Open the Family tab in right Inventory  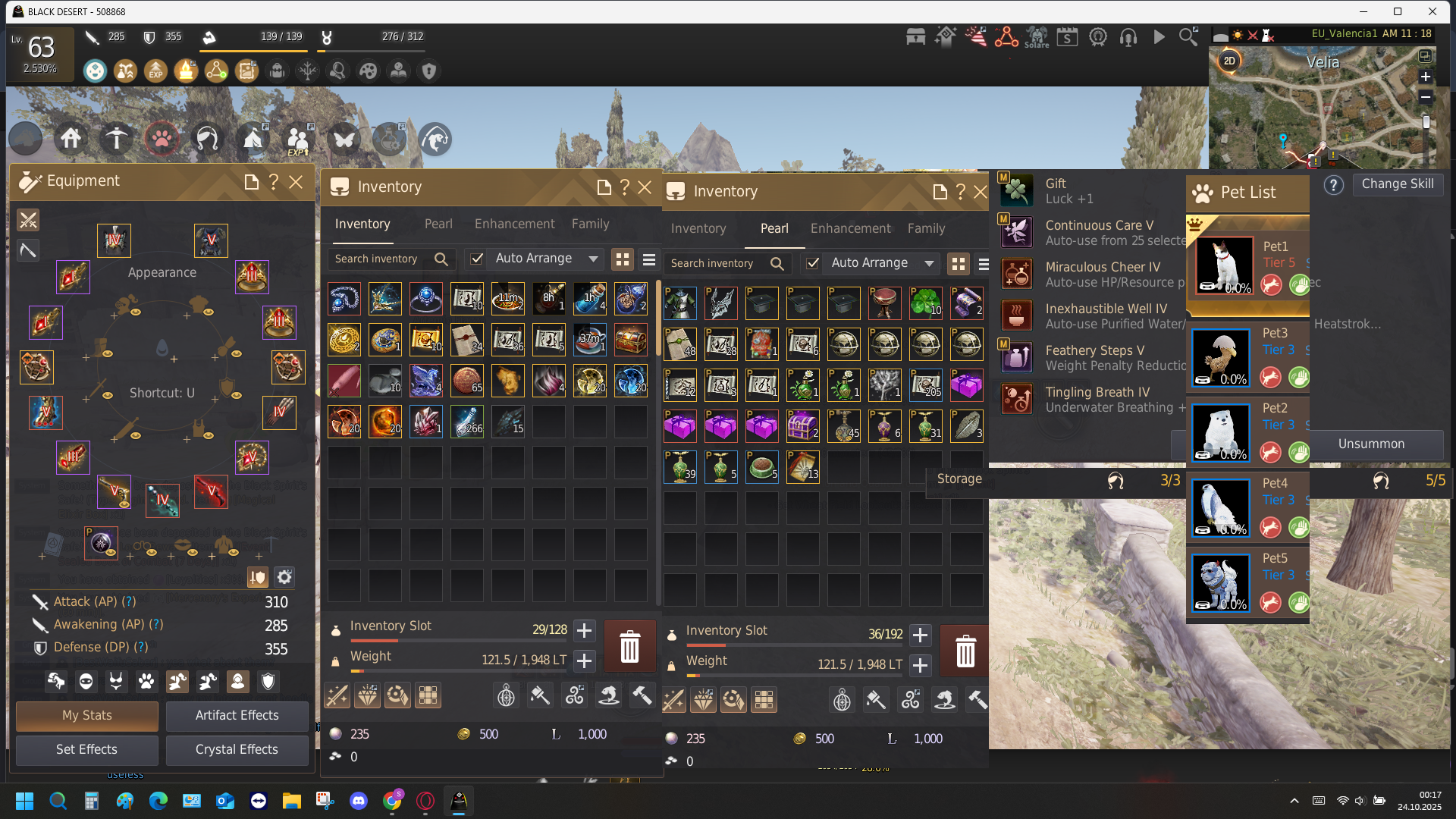click(926, 229)
